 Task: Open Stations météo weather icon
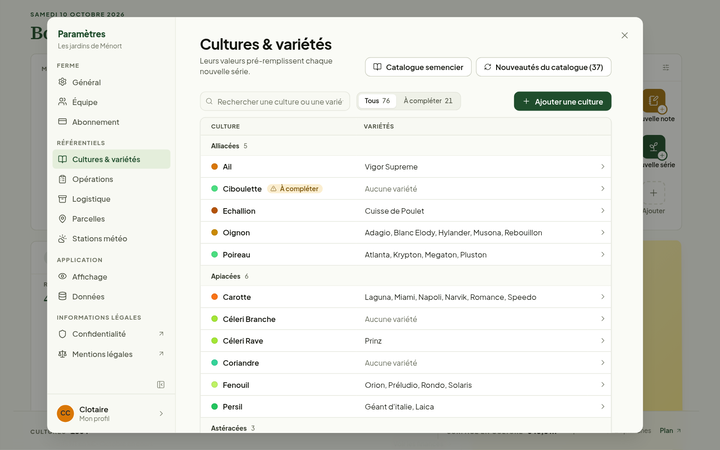62,238
